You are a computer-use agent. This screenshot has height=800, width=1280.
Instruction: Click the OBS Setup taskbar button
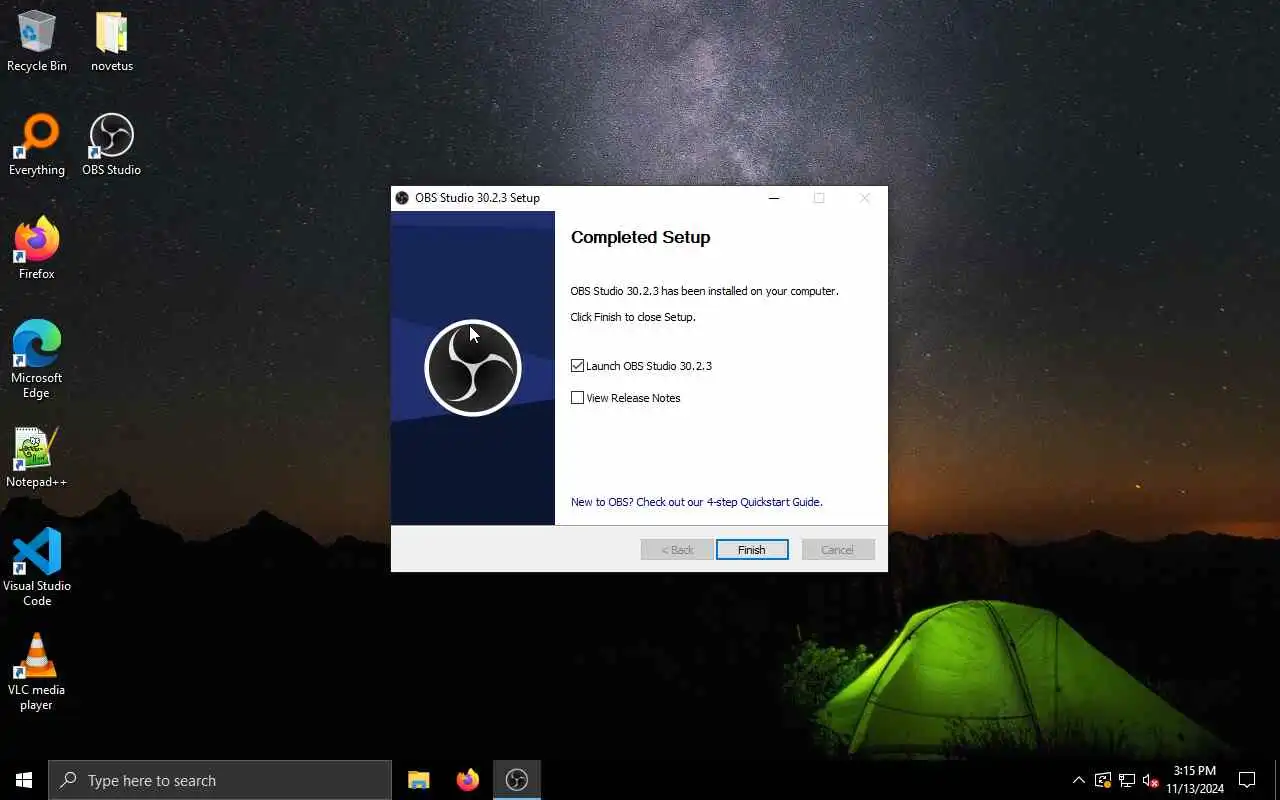pyautogui.click(x=517, y=780)
